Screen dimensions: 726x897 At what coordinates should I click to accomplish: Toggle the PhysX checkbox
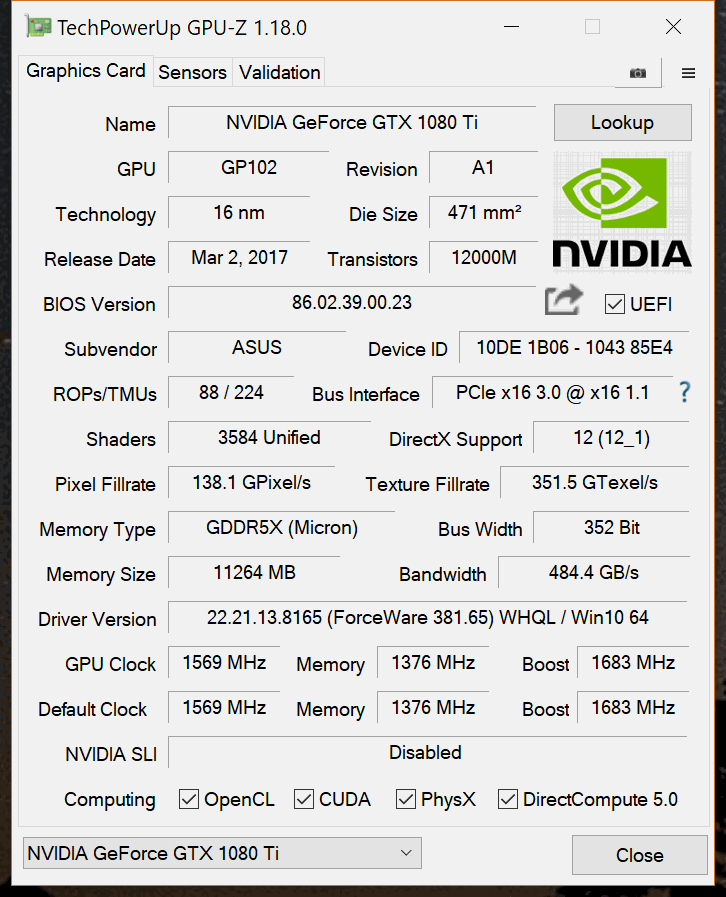tap(406, 799)
